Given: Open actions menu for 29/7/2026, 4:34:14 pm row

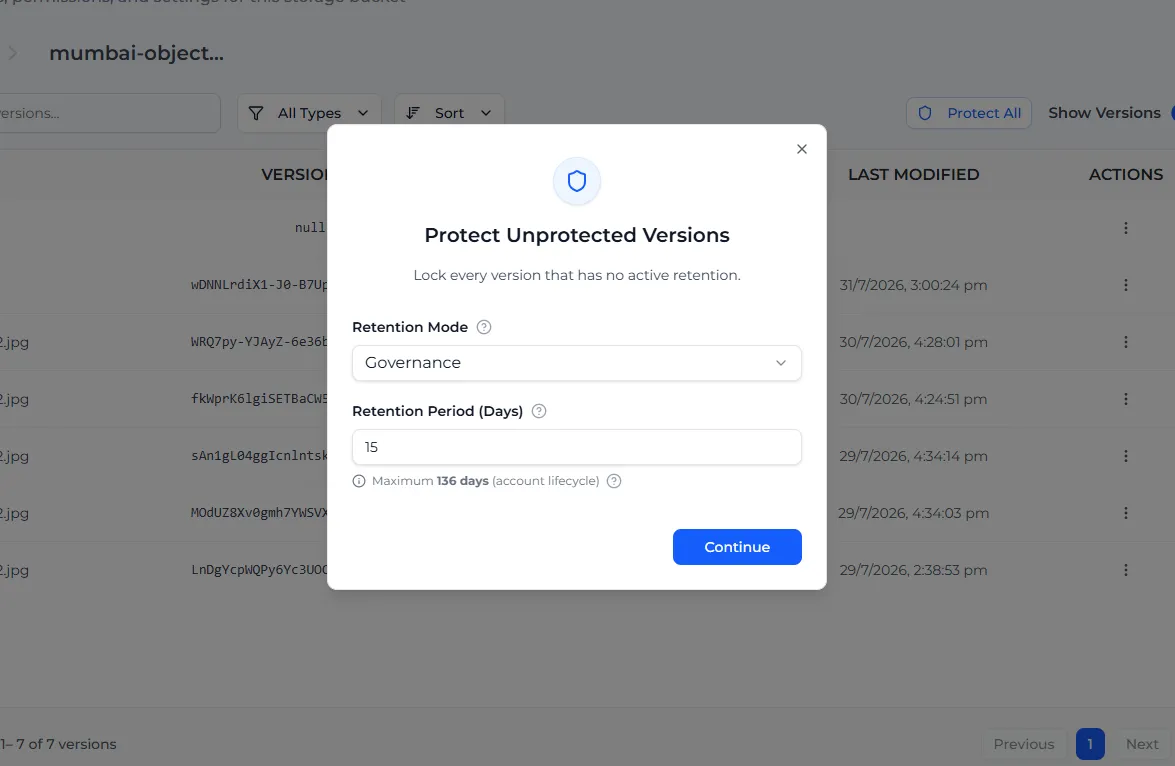Looking at the screenshot, I should (x=1126, y=456).
